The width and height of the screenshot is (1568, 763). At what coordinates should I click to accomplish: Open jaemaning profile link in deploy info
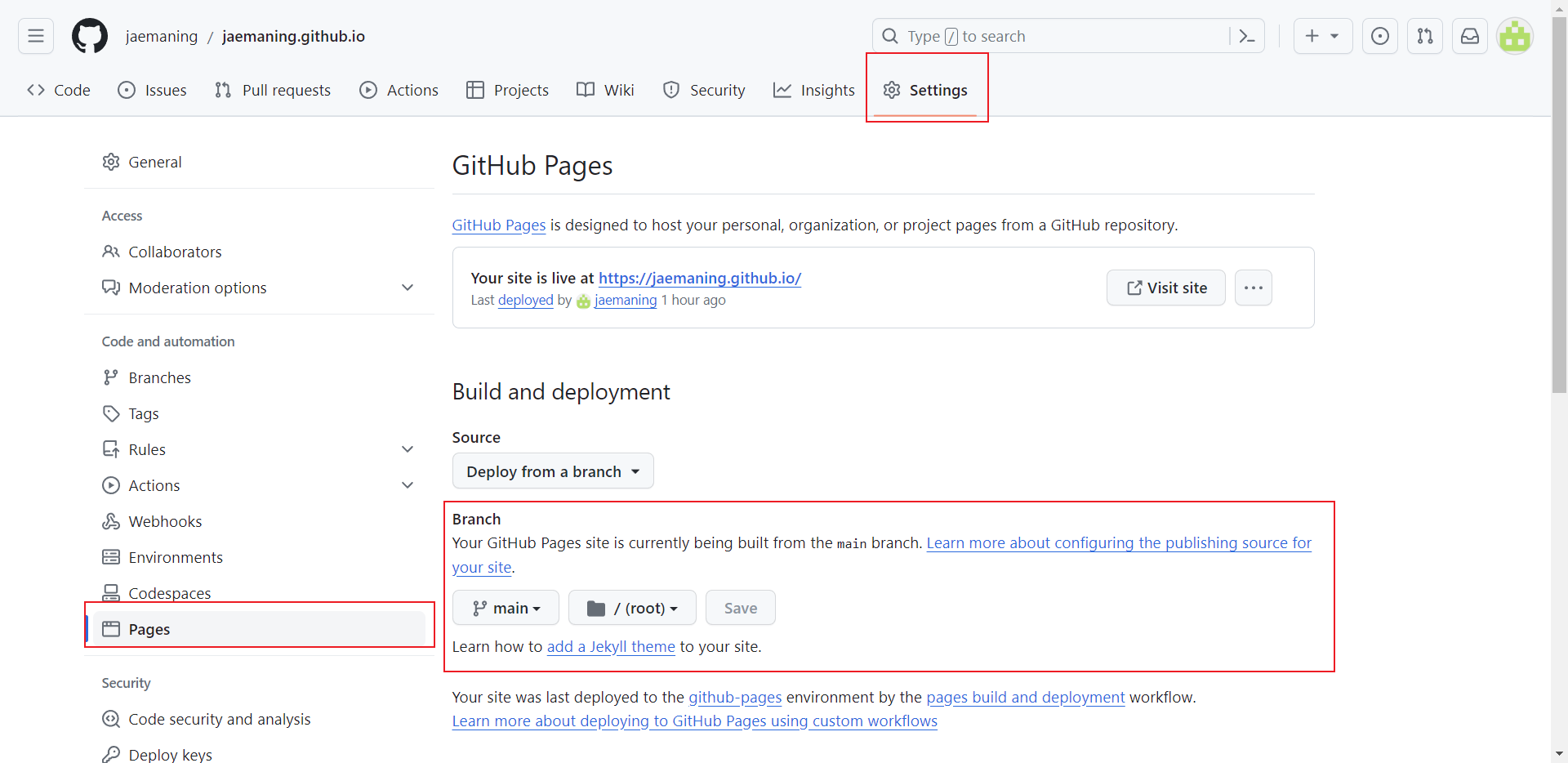click(x=626, y=300)
